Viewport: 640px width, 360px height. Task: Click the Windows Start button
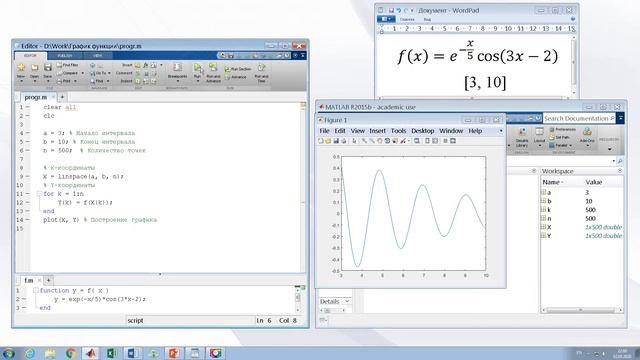coord(9,353)
